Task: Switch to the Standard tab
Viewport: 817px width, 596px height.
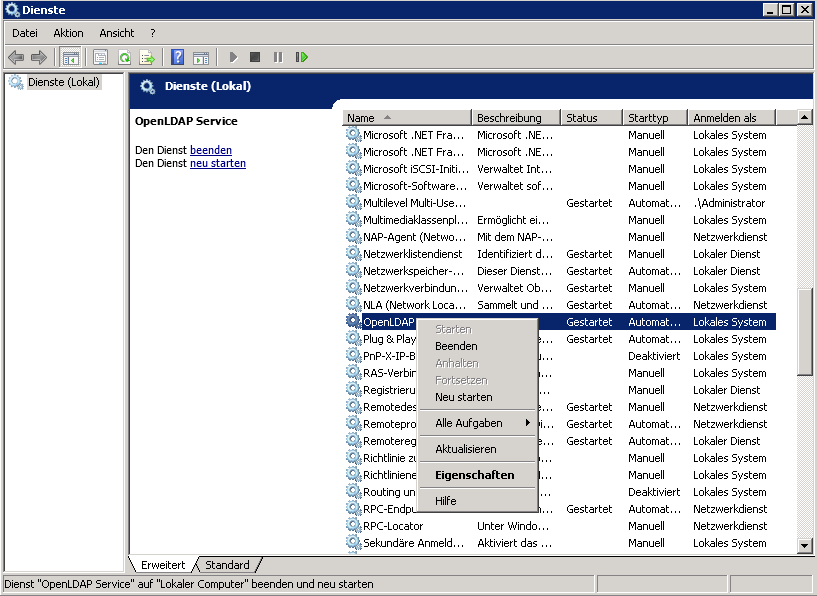Action: [x=227, y=564]
